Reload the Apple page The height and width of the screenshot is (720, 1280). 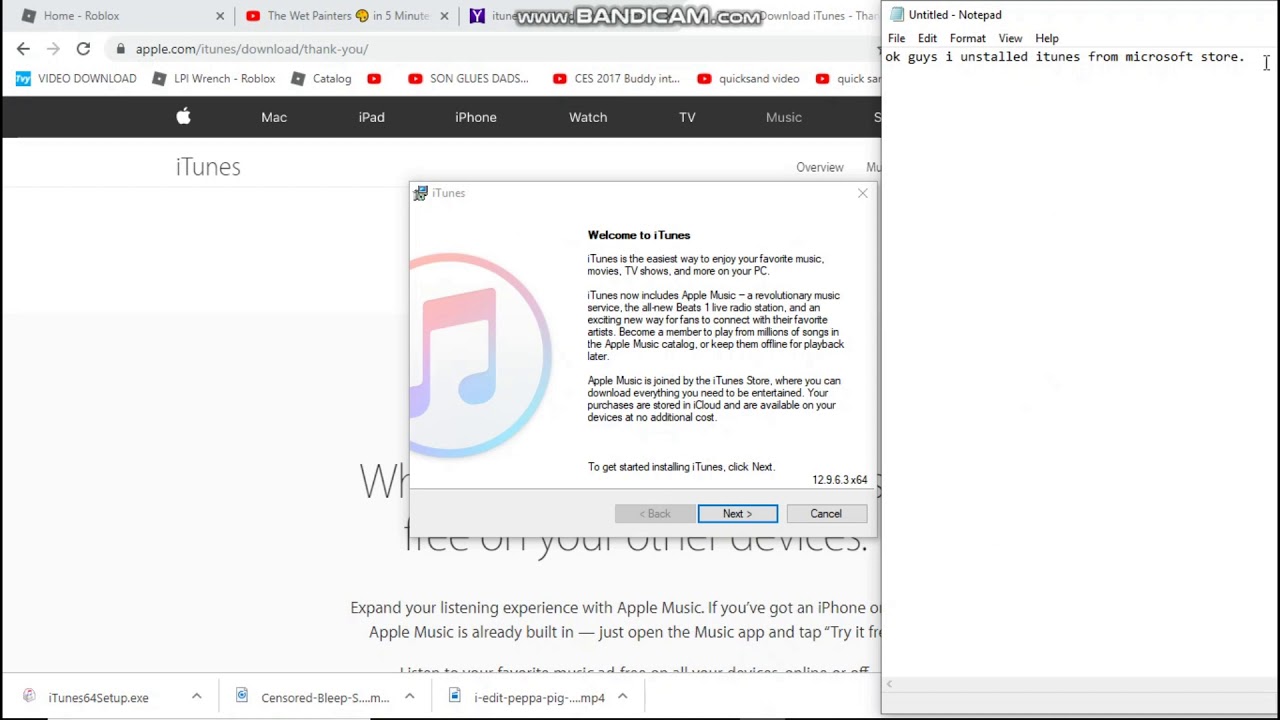(83, 49)
